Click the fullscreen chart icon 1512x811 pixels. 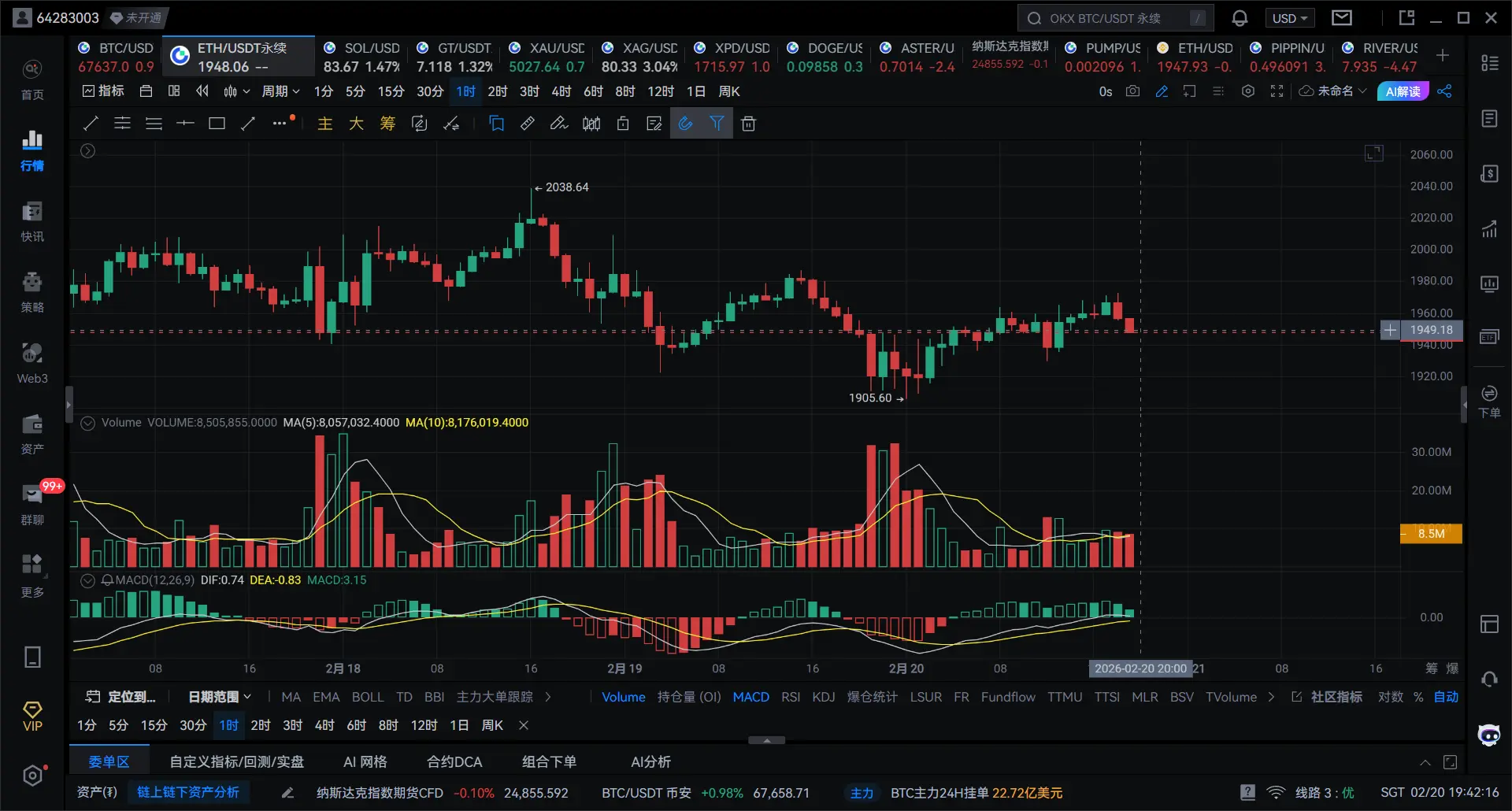pyautogui.click(x=1277, y=91)
